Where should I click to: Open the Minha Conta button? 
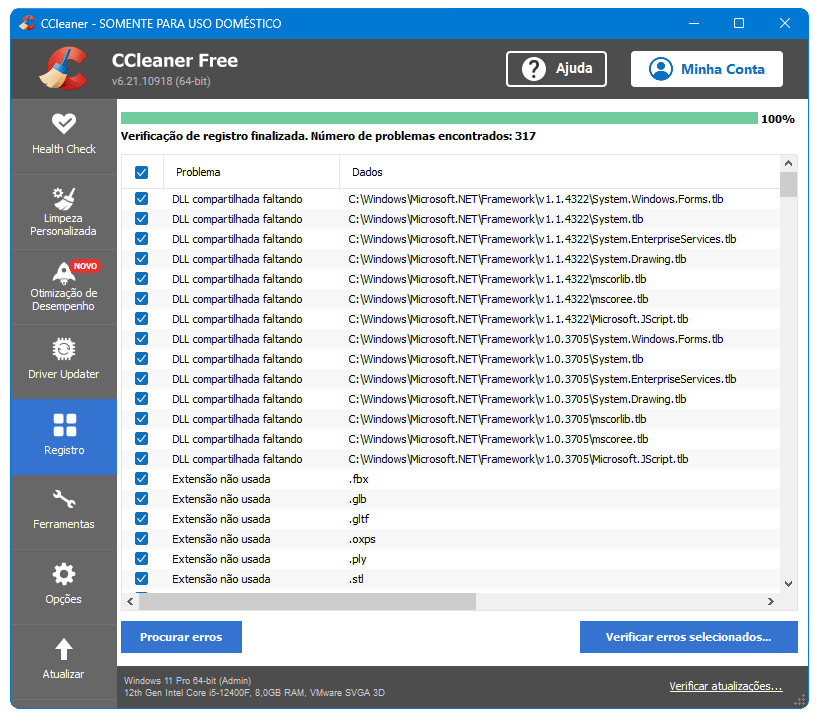pos(707,69)
